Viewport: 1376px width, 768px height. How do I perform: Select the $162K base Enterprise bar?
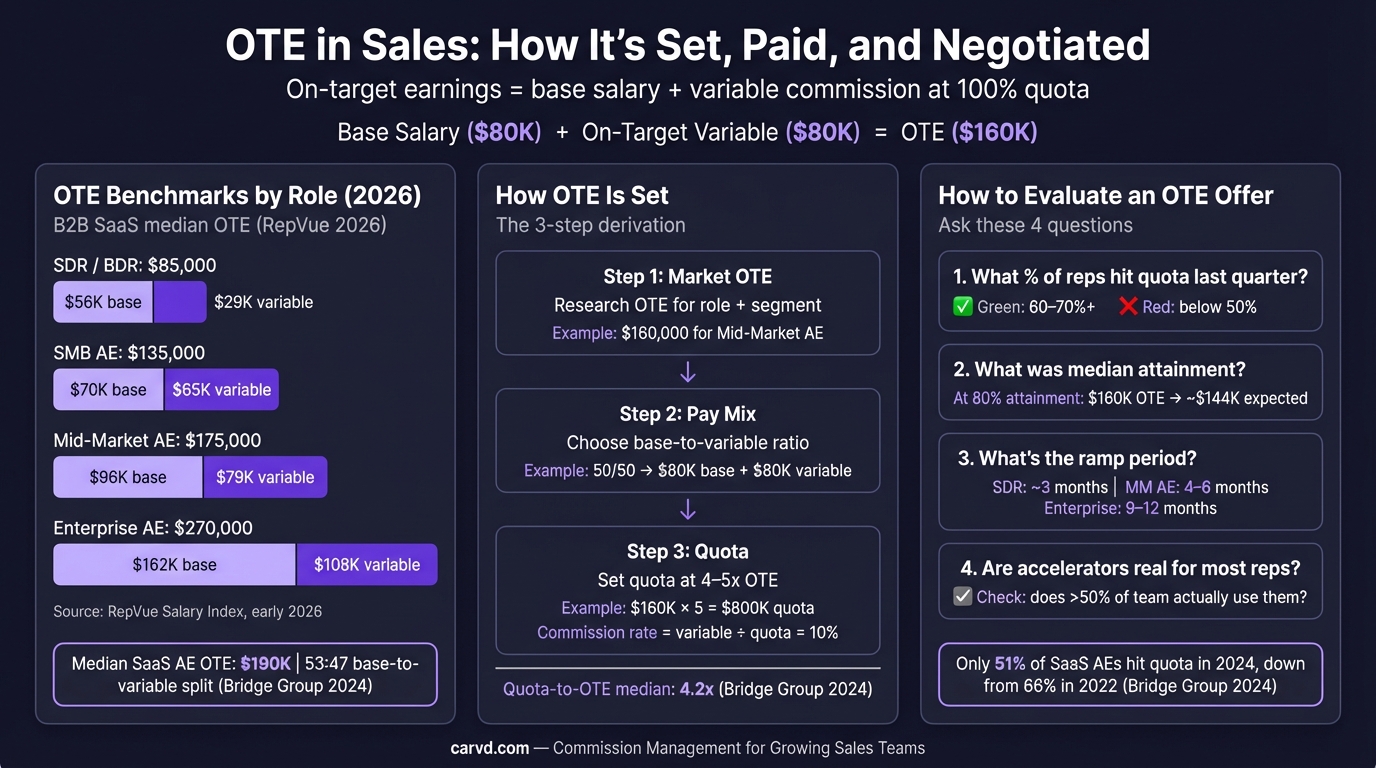pyautogui.click(x=175, y=565)
